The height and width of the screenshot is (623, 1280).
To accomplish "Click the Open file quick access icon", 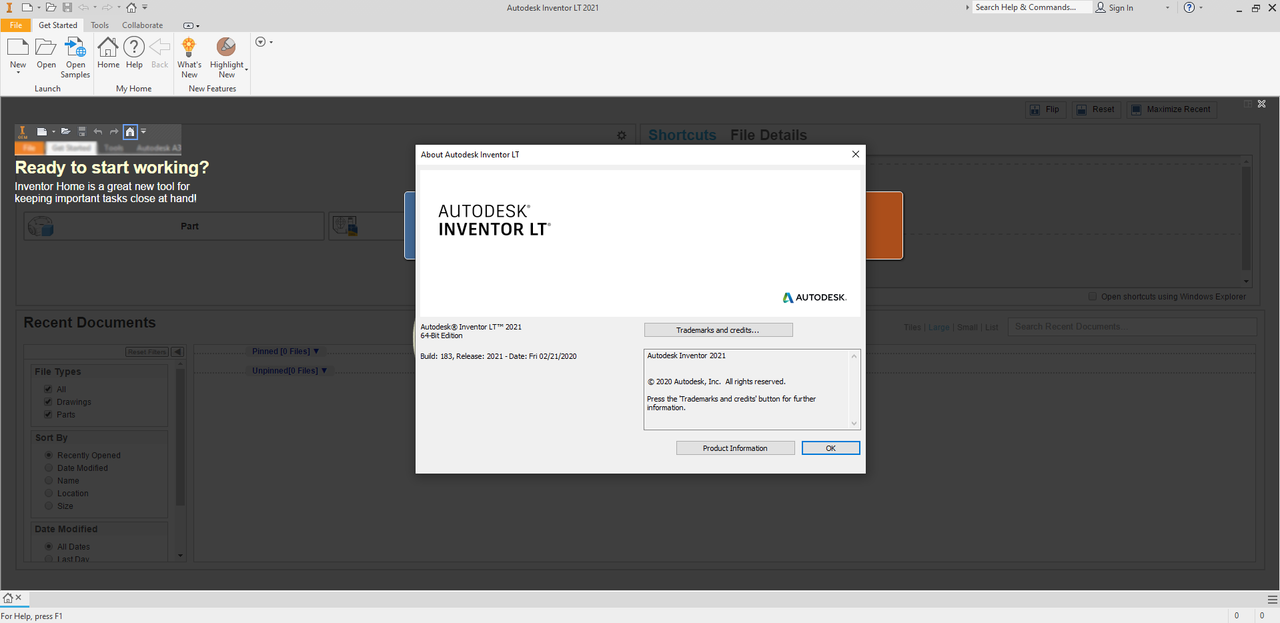I will coord(49,7).
